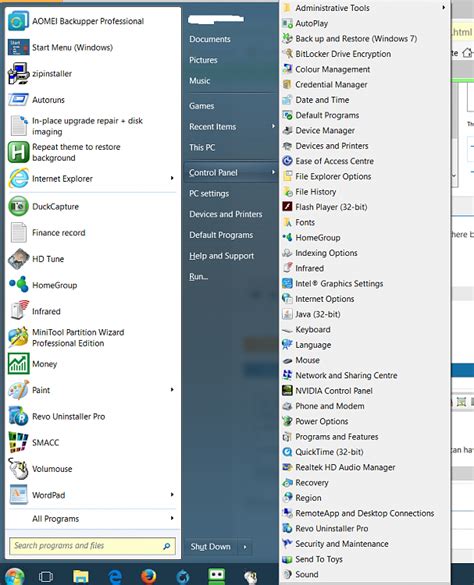Launch Firefox from the taskbar
The image size is (474, 585).
pyautogui.click(x=149, y=576)
